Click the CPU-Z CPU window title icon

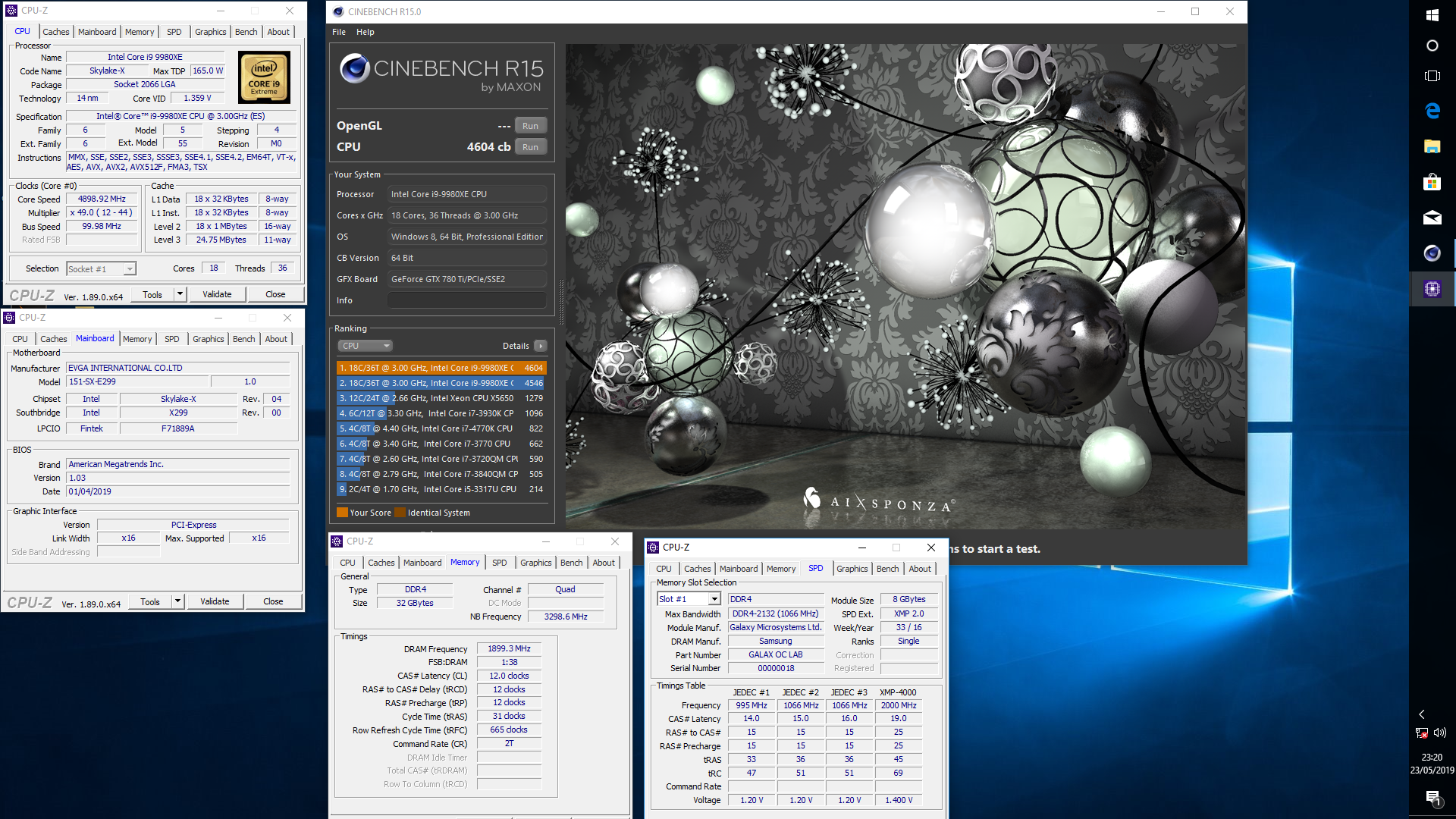point(11,11)
